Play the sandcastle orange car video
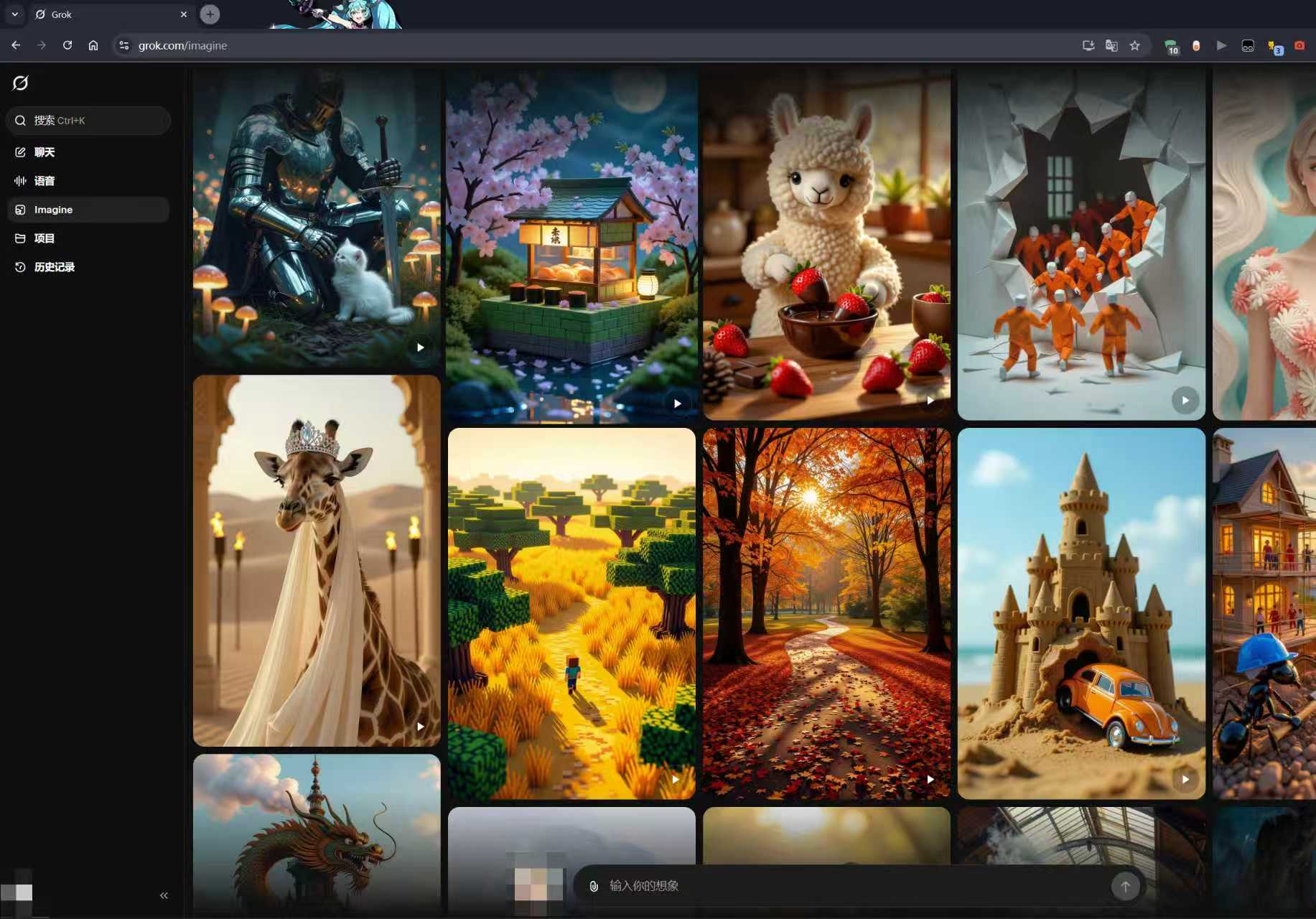 (x=1185, y=779)
